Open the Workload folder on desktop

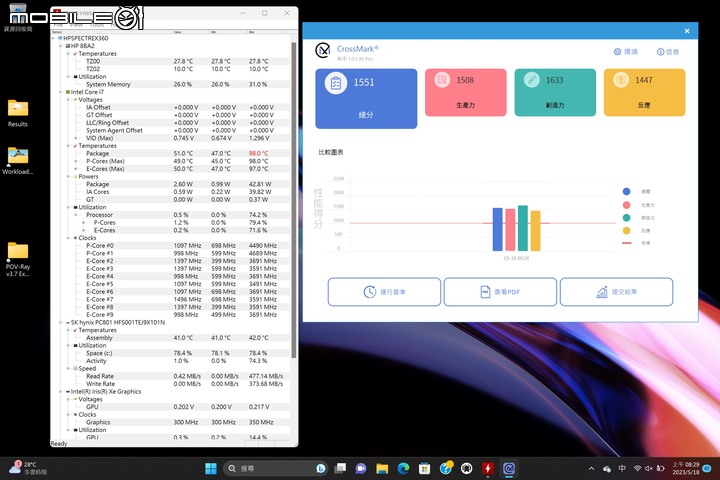click(18, 160)
